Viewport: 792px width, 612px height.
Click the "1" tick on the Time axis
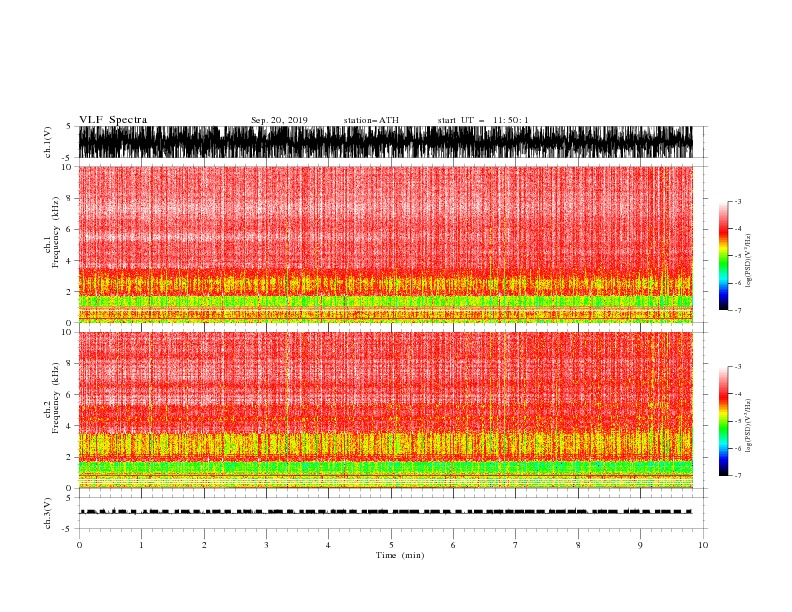(x=141, y=545)
